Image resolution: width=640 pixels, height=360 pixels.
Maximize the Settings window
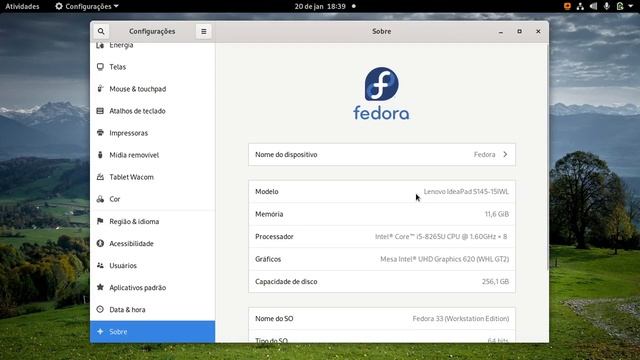(x=519, y=31)
